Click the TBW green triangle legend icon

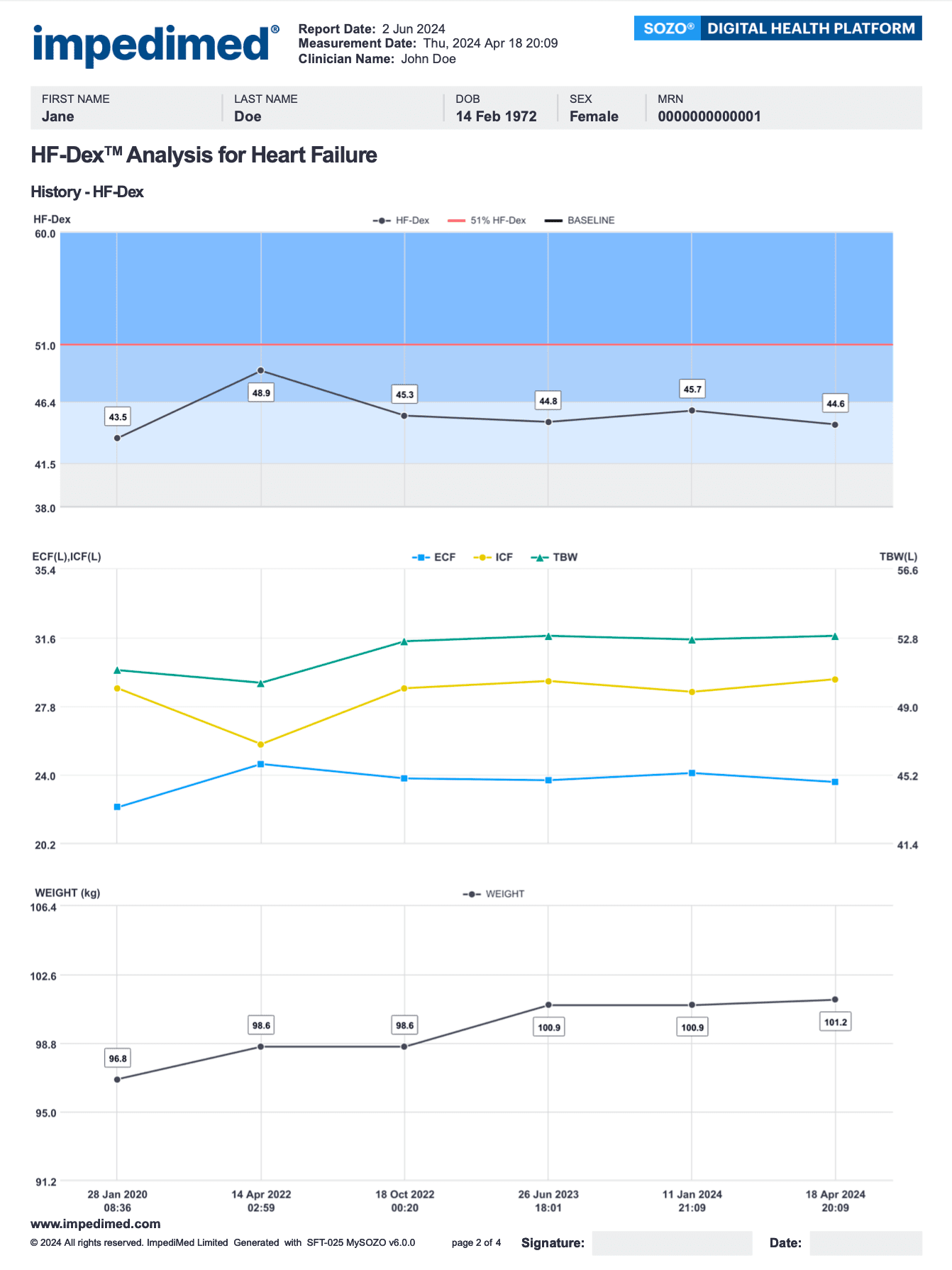pyautogui.click(x=540, y=558)
